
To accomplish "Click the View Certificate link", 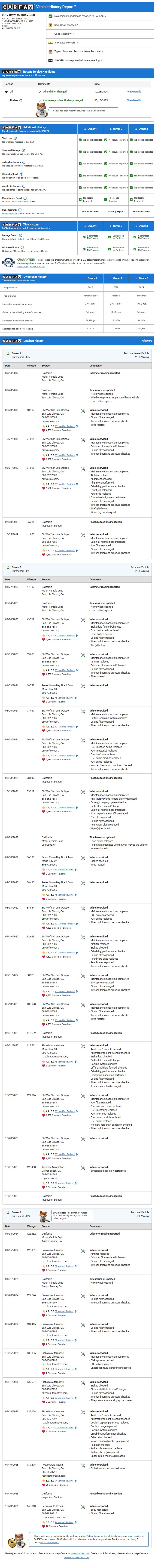I will click(x=38, y=267).
